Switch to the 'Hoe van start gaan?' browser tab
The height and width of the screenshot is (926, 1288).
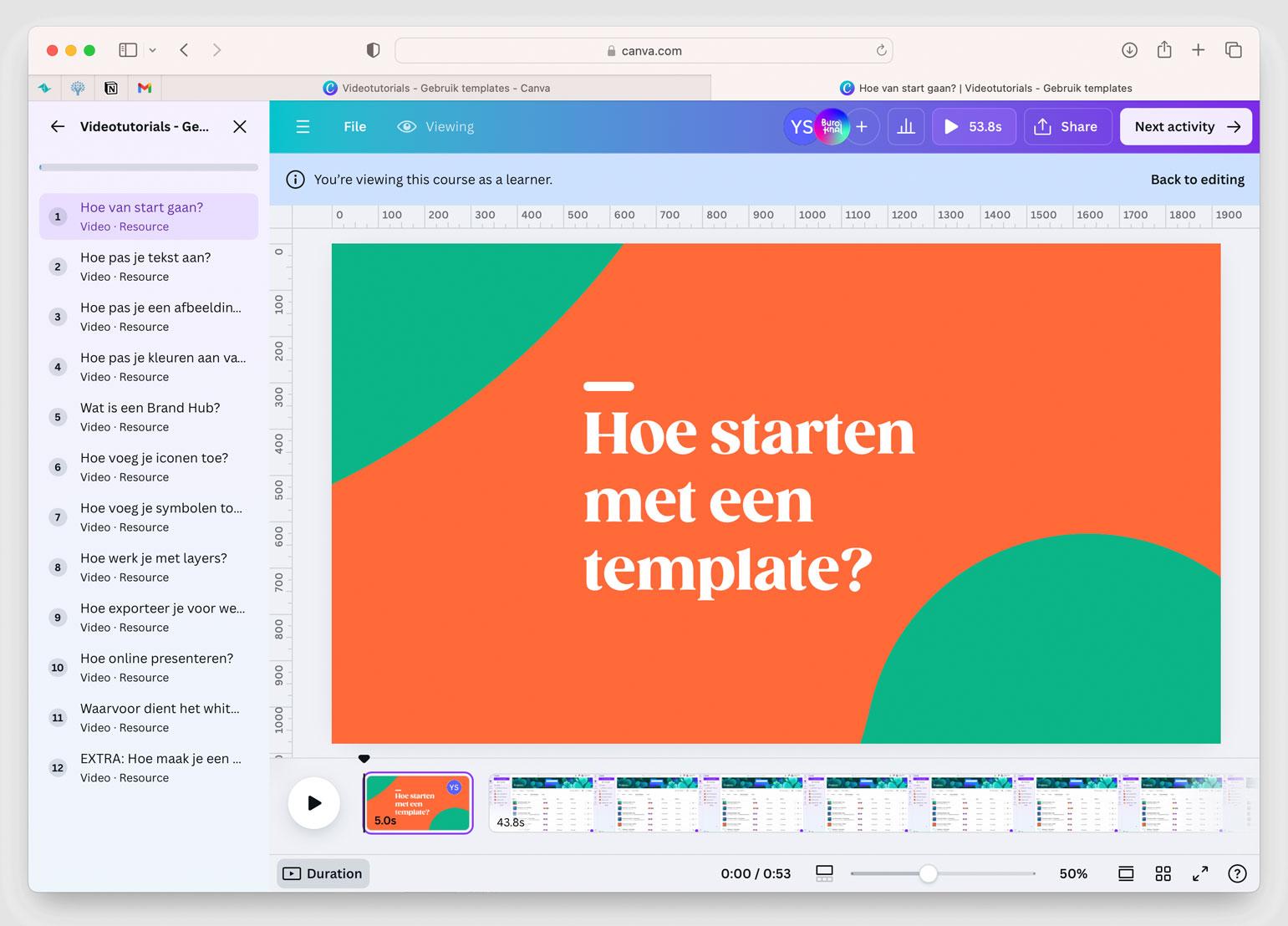click(985, 88)
